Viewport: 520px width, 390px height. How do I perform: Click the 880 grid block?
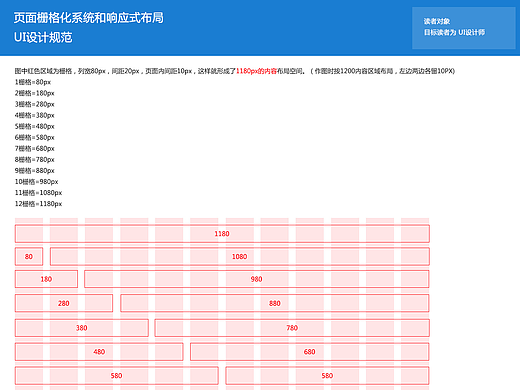(275, 303)
